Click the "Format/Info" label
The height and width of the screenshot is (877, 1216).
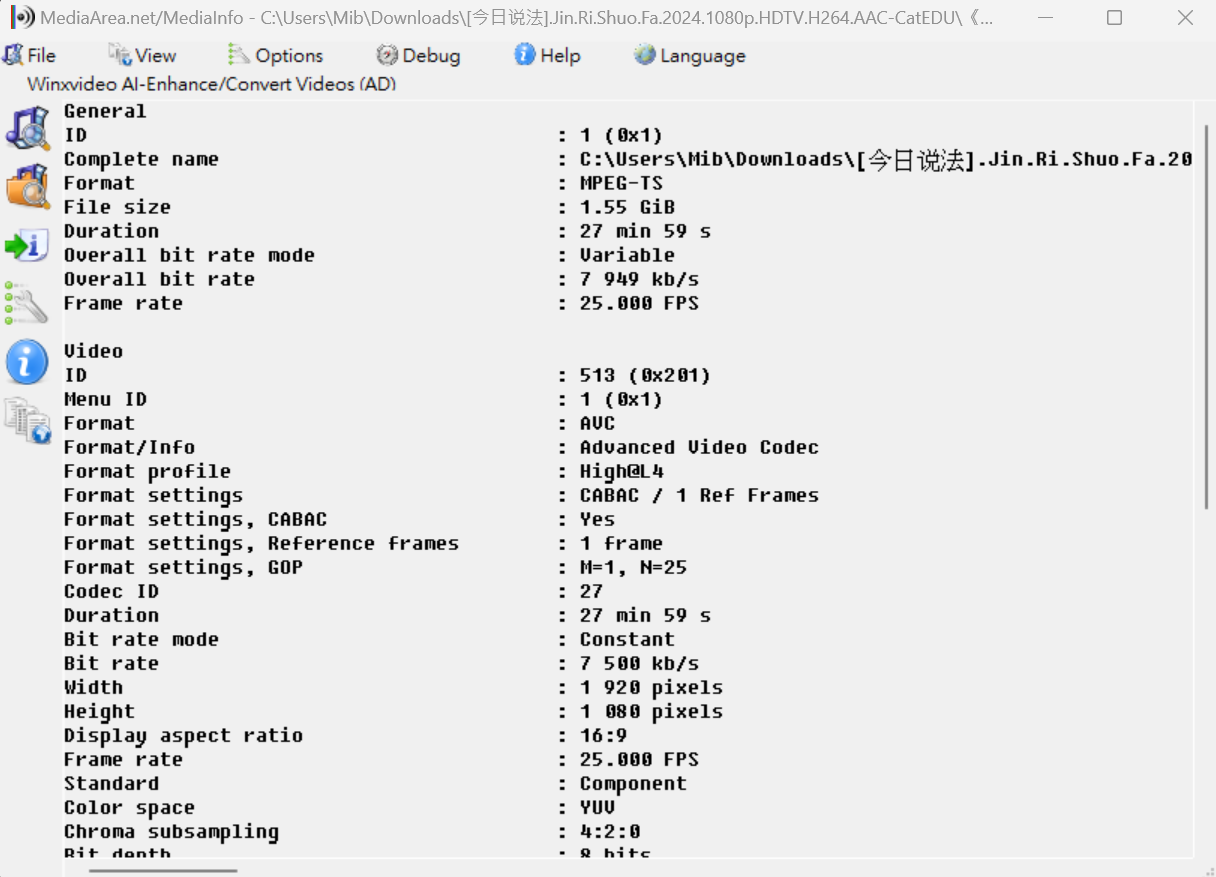coord(129,447)
